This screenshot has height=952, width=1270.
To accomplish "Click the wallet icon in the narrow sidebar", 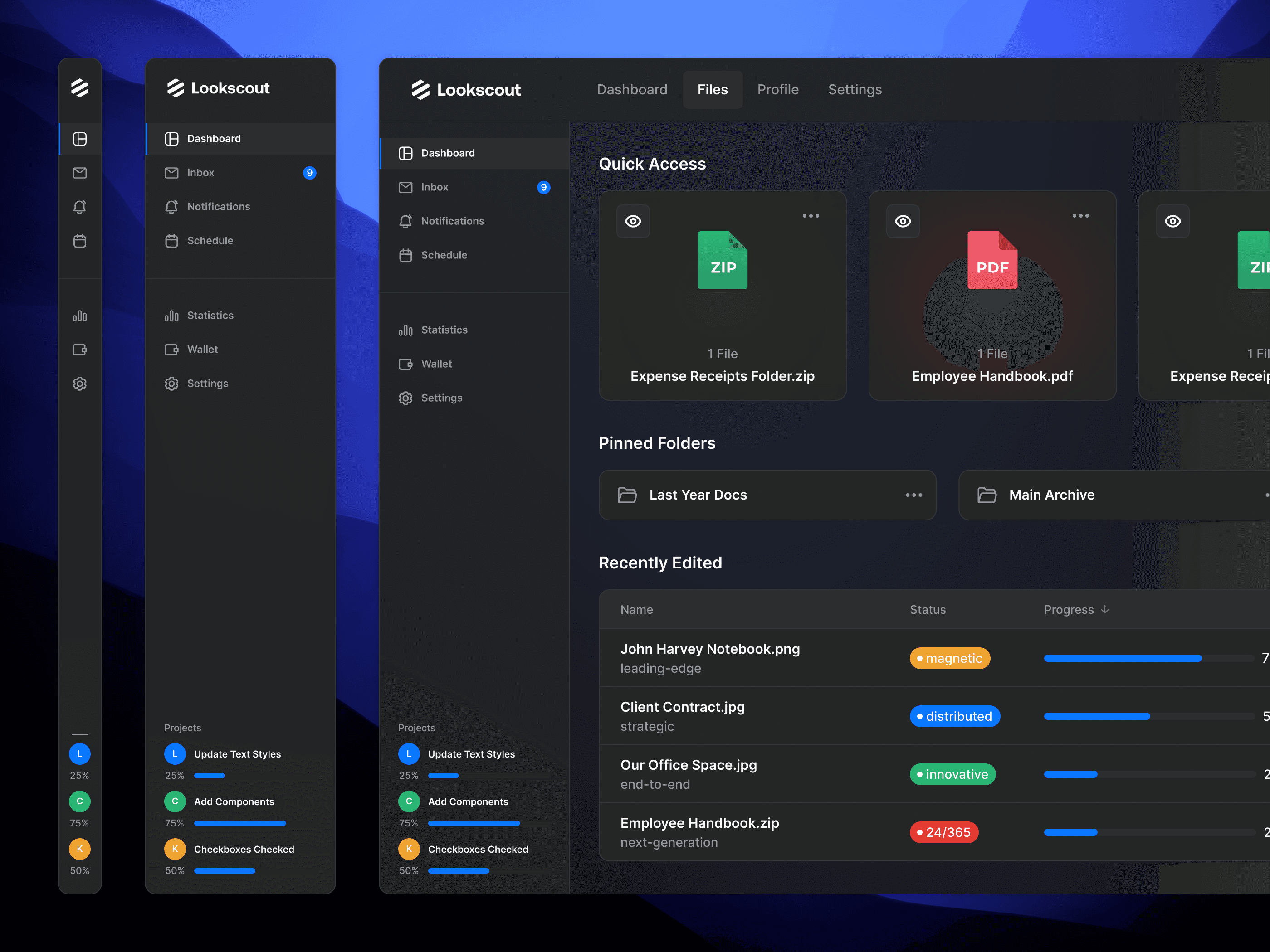I will (x=80, y=350).
